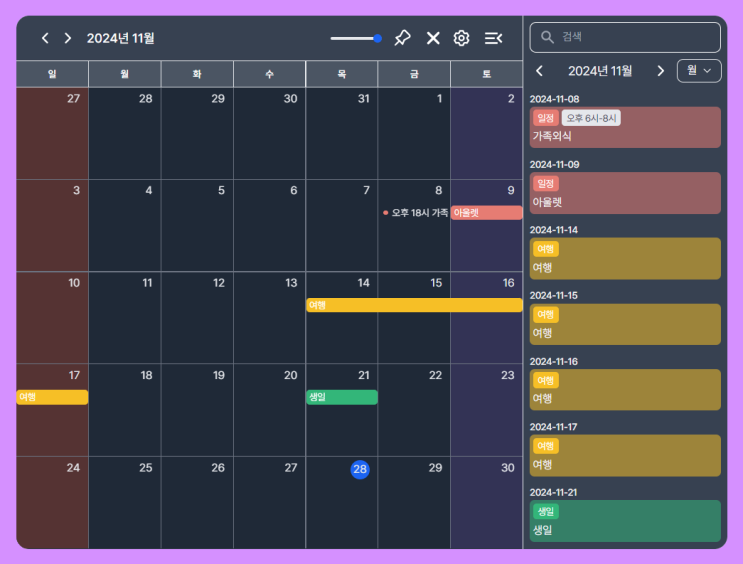Click the search magnifier icon
Image resolution: width=743 pixels, height=564 pixels.
547,37
